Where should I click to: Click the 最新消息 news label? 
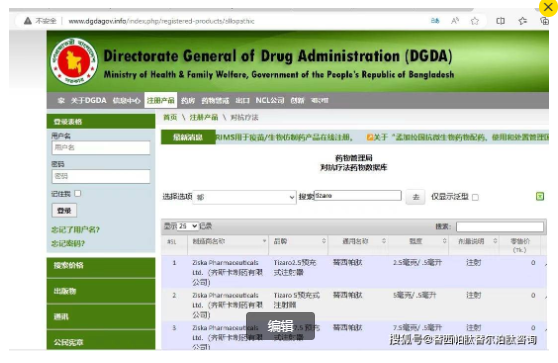coord(188,137)
